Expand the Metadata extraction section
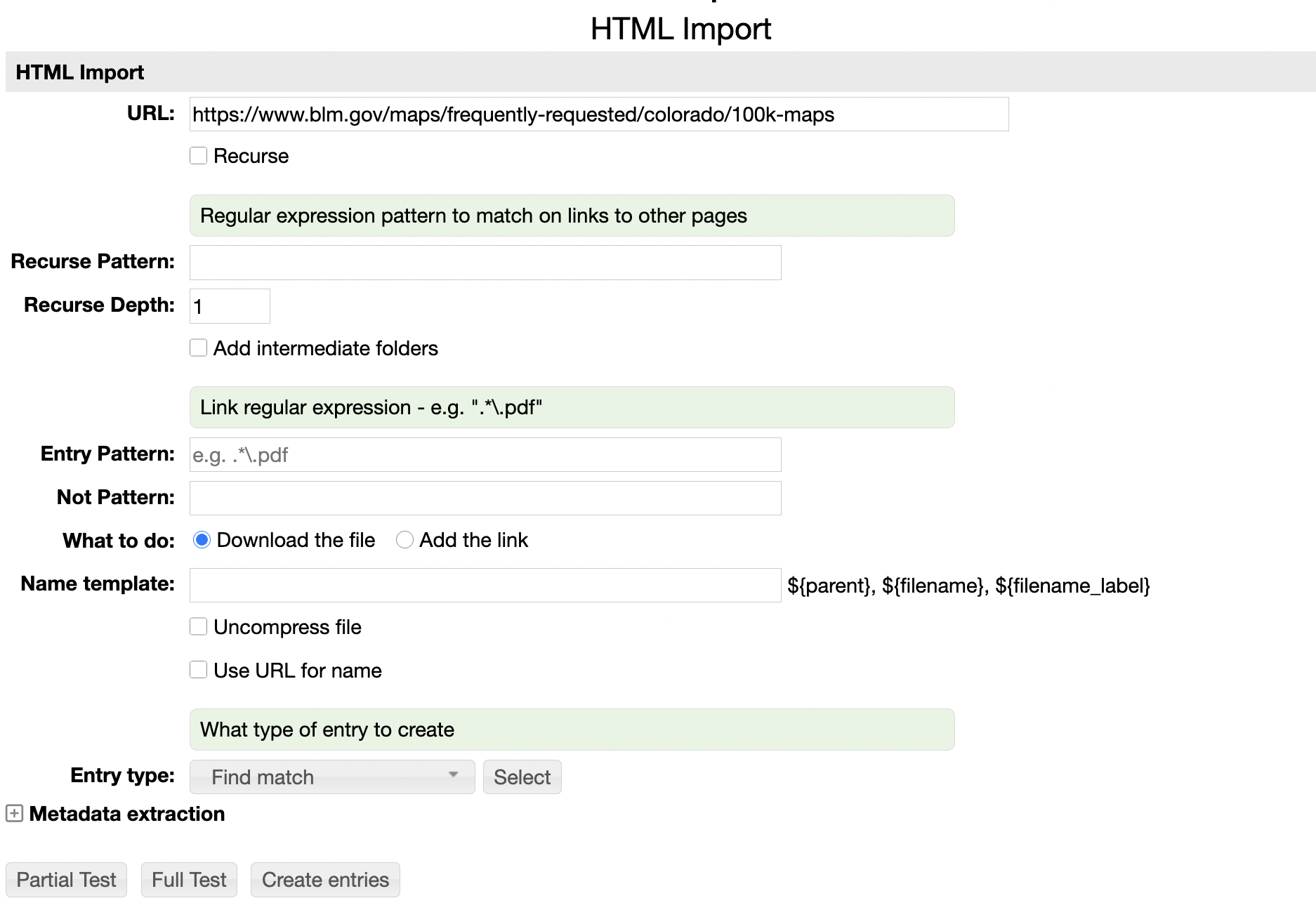Image resolution: width=1316 pixels, height=910 pixels. pyautogui.click(x=14, y=814)
